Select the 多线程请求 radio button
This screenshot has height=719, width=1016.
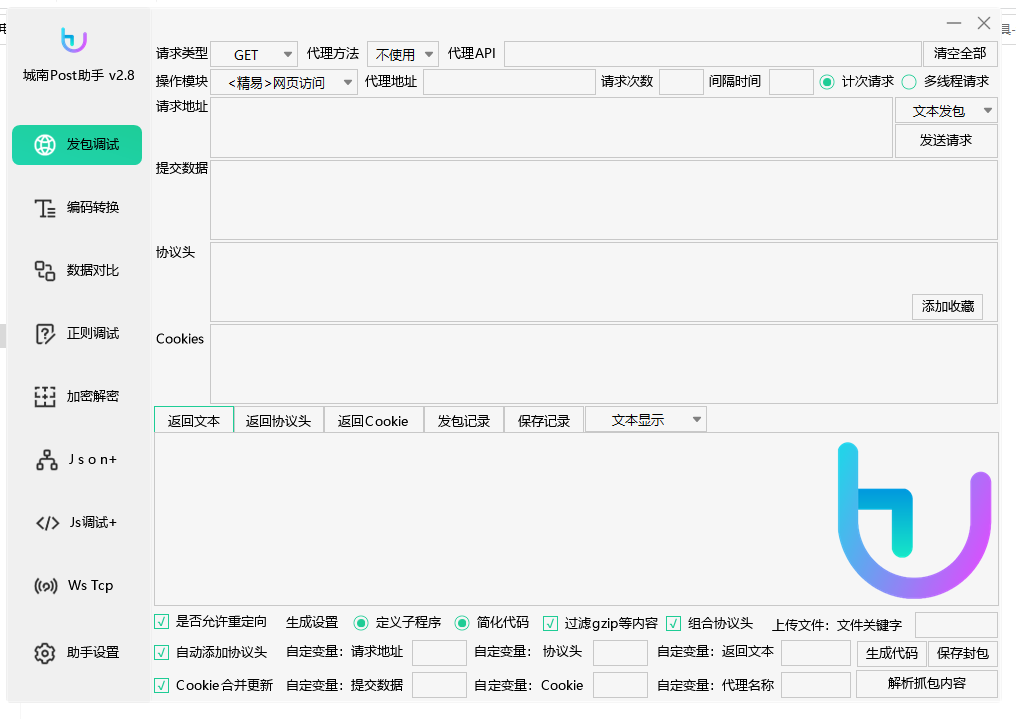909,82
